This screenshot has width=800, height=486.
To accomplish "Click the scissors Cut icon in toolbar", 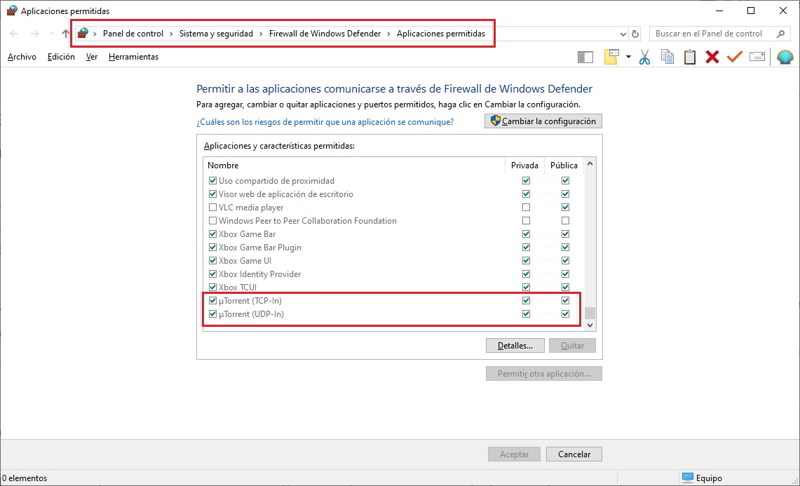I will pyautogui.click(x=645, y=57).
